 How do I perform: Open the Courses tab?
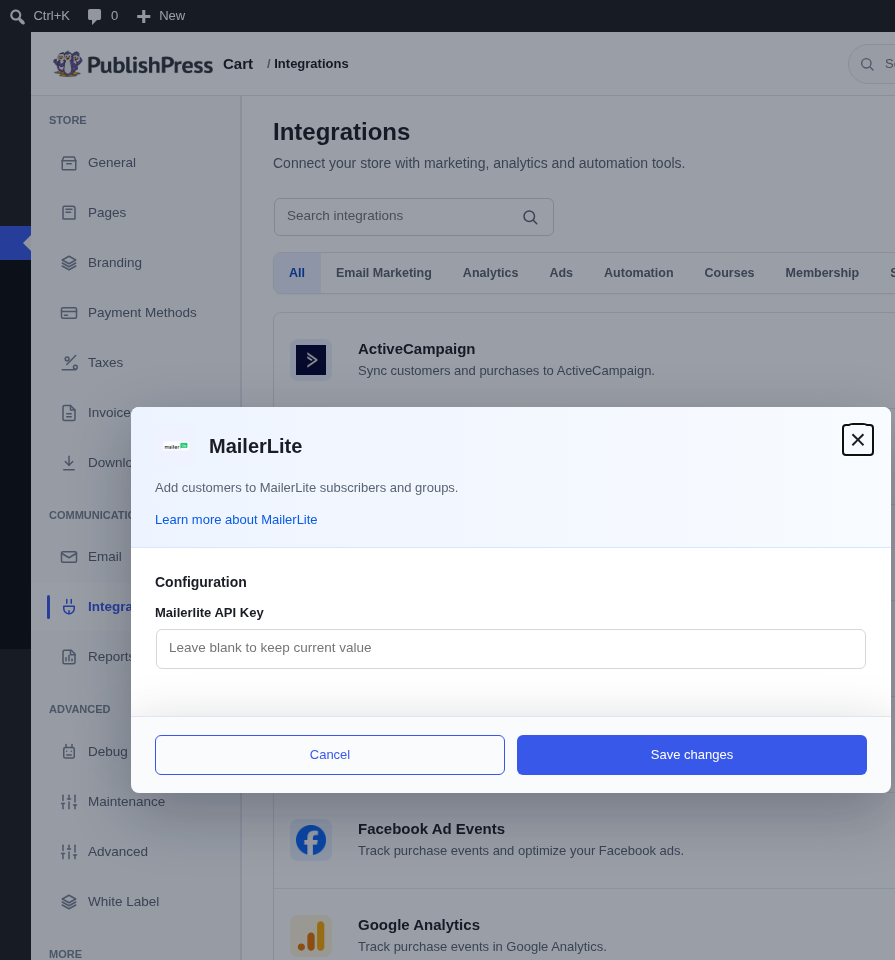point(729,273)
